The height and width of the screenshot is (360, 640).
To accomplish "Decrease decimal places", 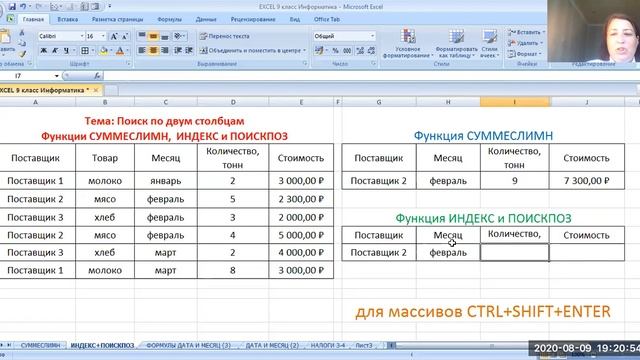I will [371, 51].
